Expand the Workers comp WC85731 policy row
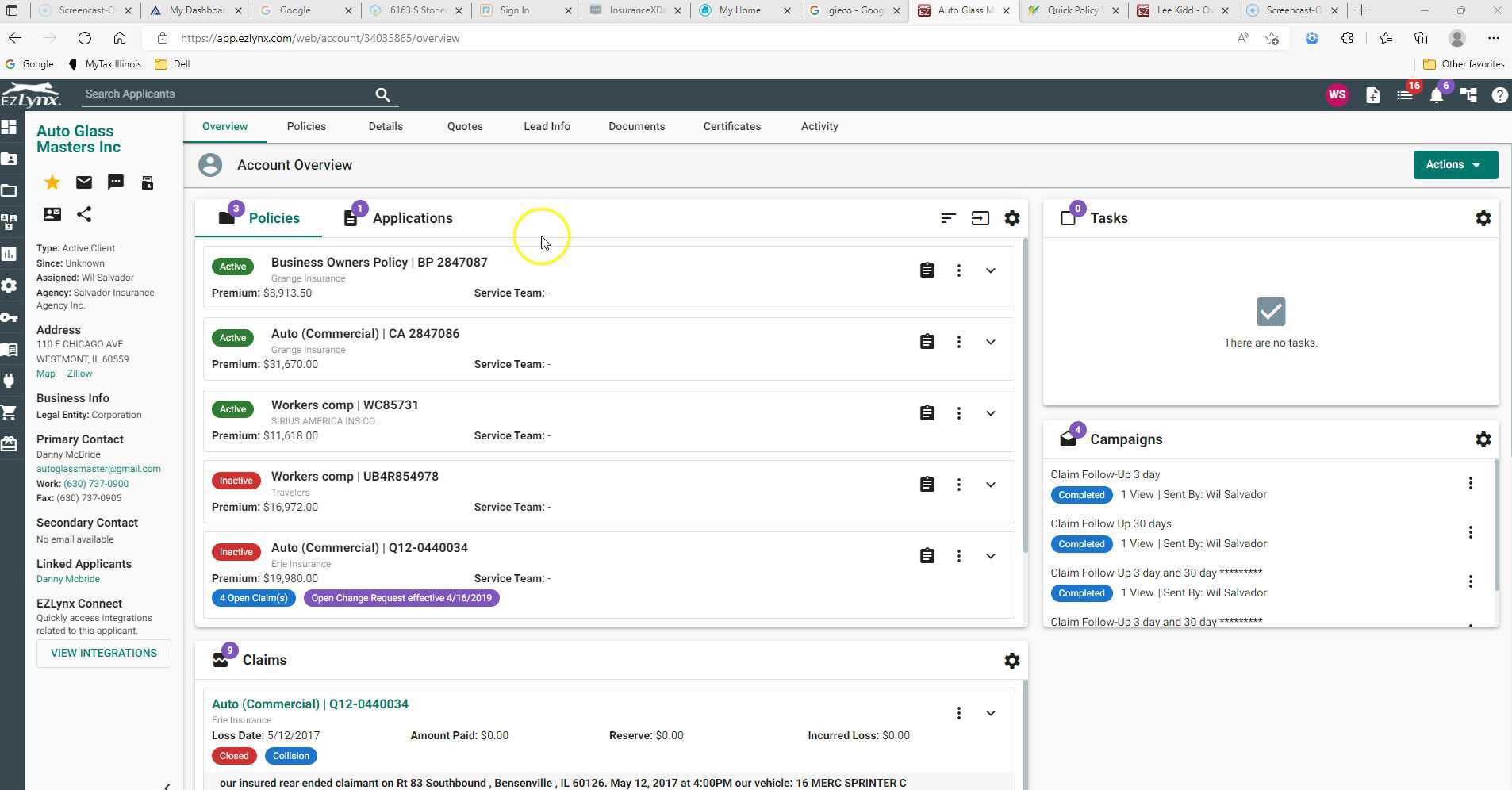Screen dimensions: 1512x790 pyautogui.click(x=991, y=412)
